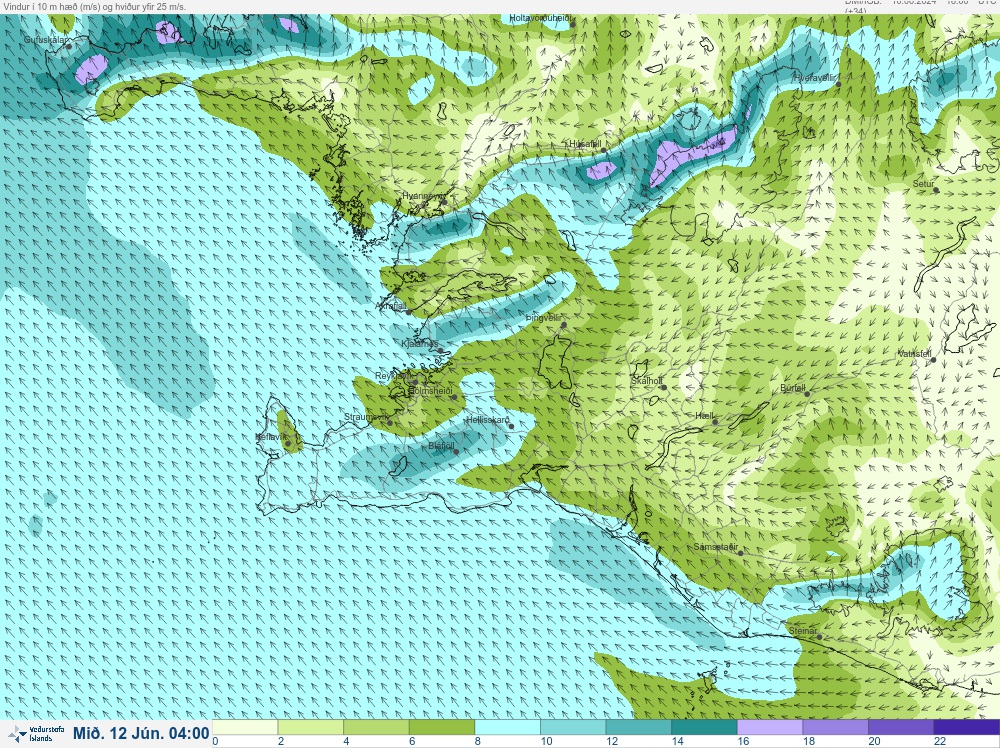Click the Hæll station marker
The height and width of the screenshot is (748, 1000).
(x=715, y=422)
